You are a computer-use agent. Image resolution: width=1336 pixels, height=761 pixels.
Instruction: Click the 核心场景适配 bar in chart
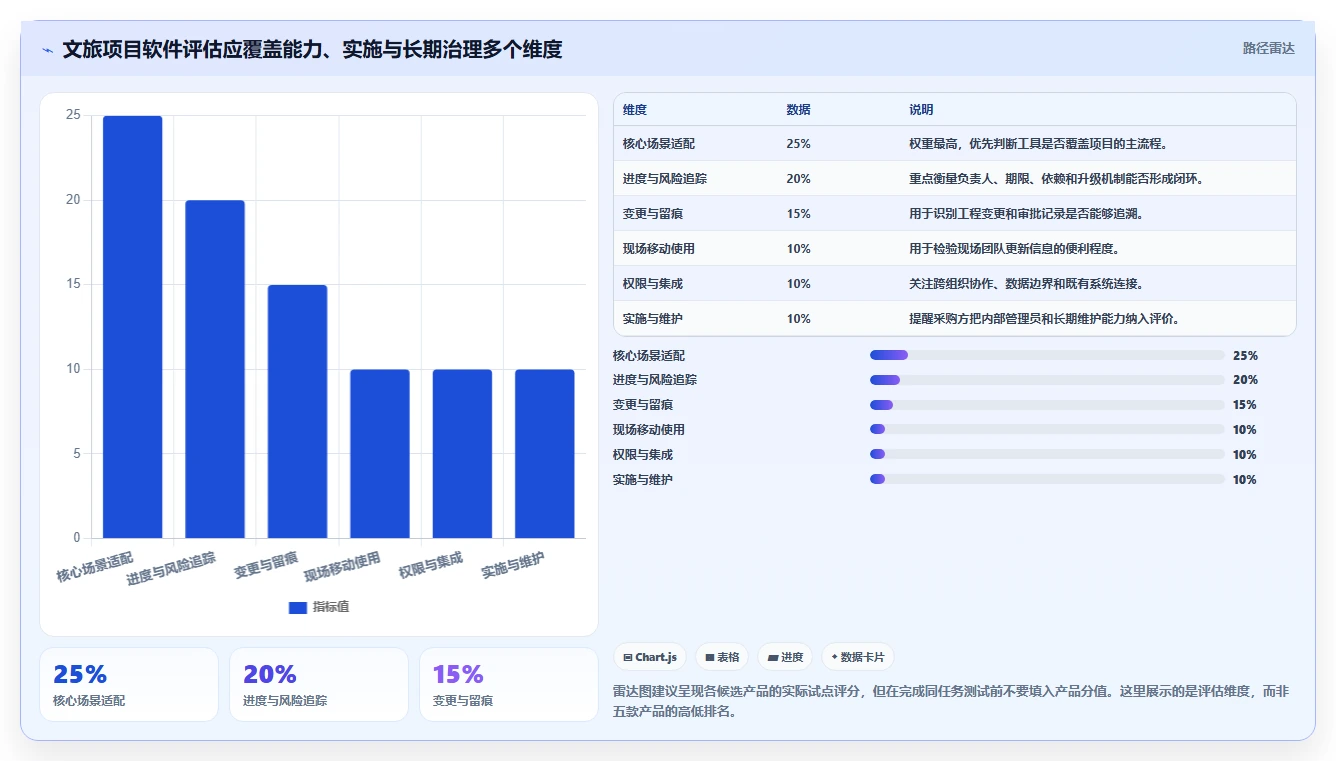[x=133, y=327]
